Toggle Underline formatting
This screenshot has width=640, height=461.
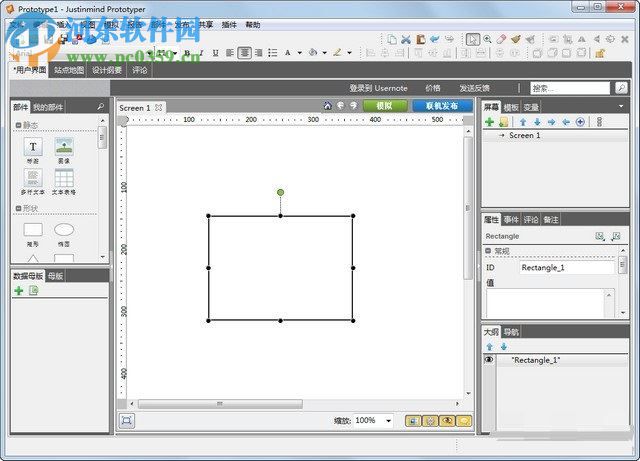tap(216, 53)
